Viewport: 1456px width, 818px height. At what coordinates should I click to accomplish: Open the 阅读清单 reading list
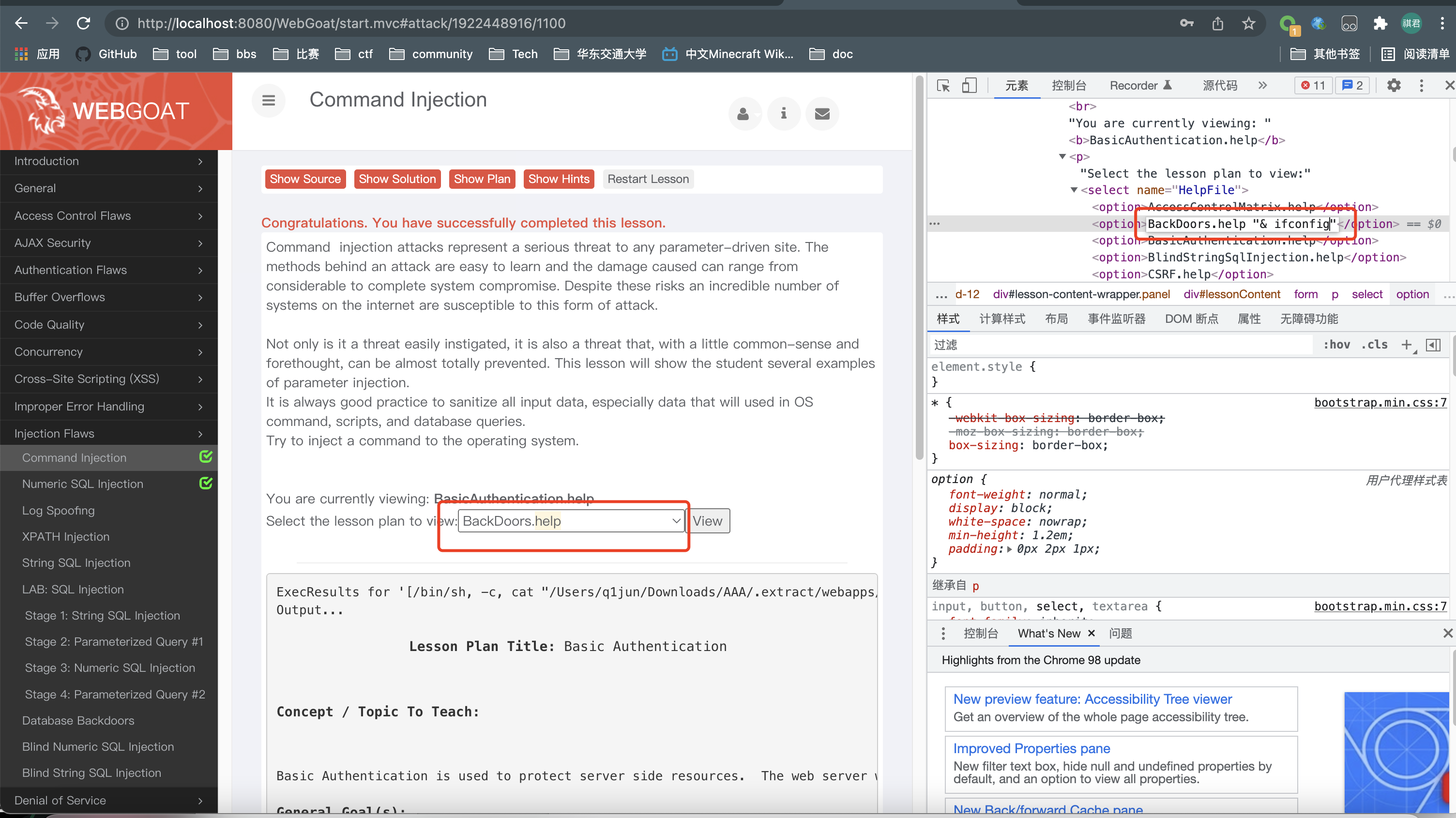[x=1415, y=54]
